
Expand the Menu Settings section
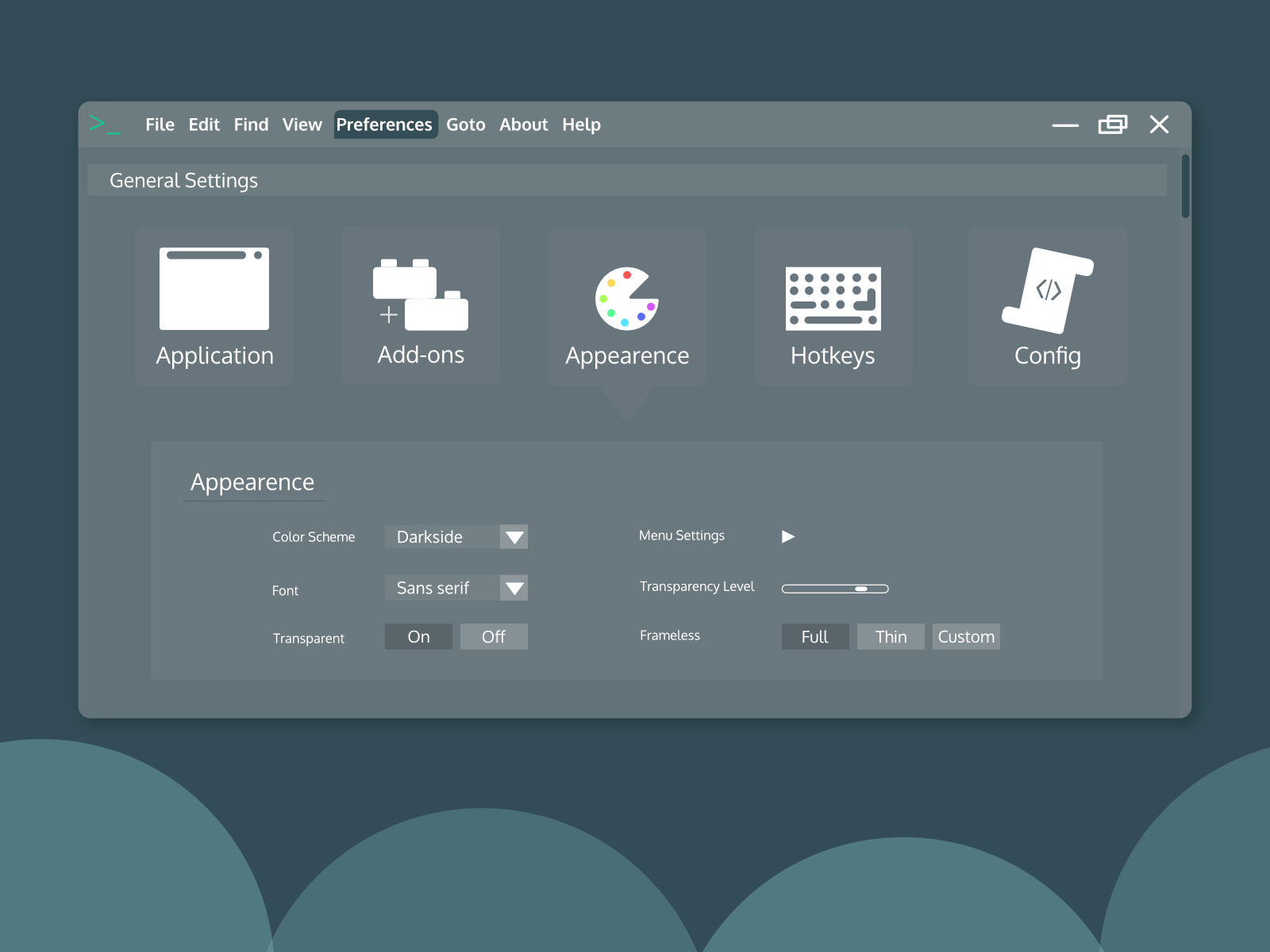(788, 536)
